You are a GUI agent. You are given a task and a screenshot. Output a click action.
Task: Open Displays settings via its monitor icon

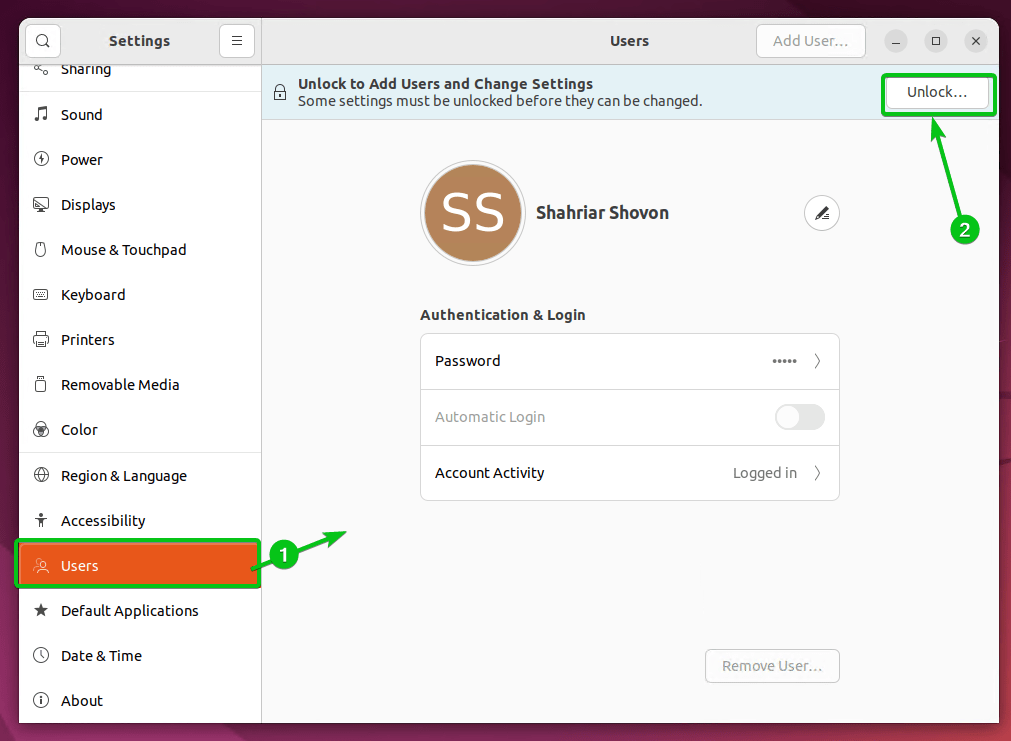[41, 204]
